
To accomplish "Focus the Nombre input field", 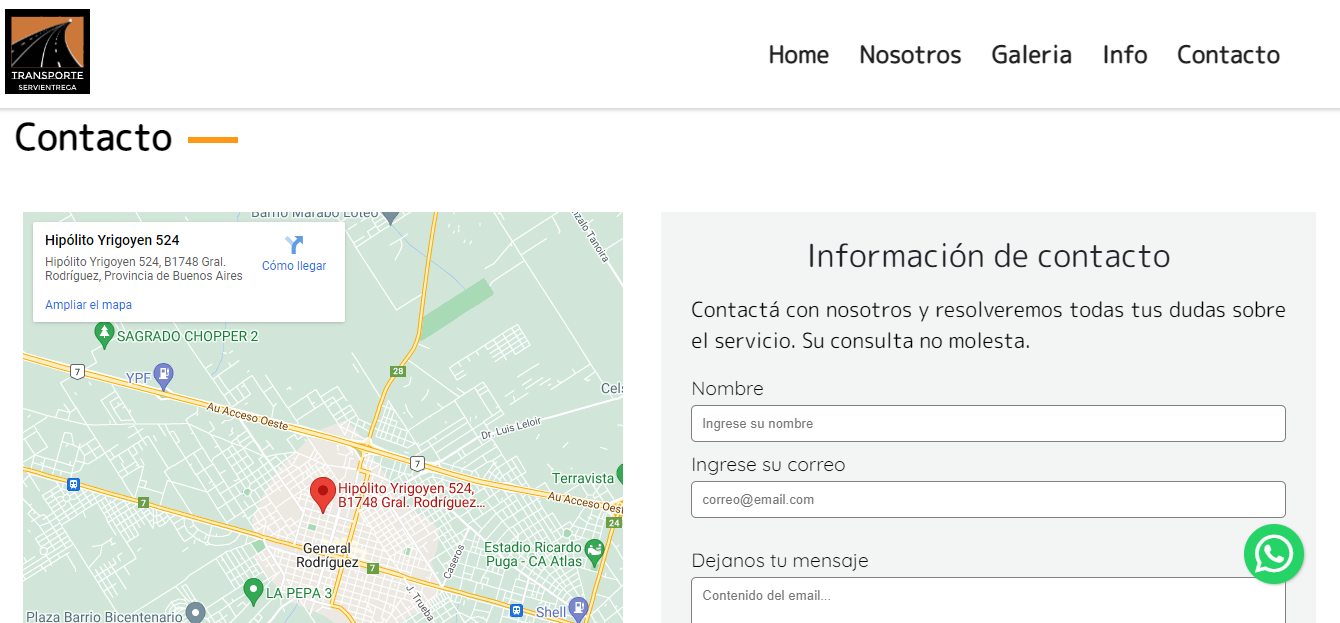I will [x=988, y=423].
